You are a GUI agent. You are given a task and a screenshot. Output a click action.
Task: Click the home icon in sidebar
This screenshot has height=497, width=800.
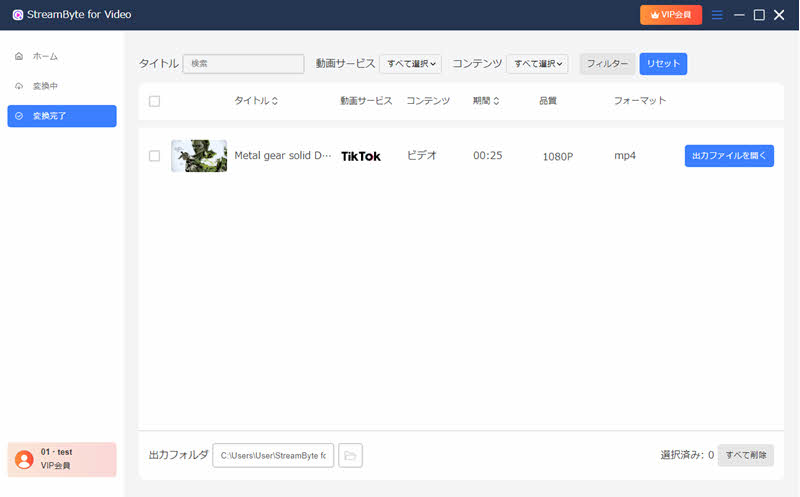(19, 56)
